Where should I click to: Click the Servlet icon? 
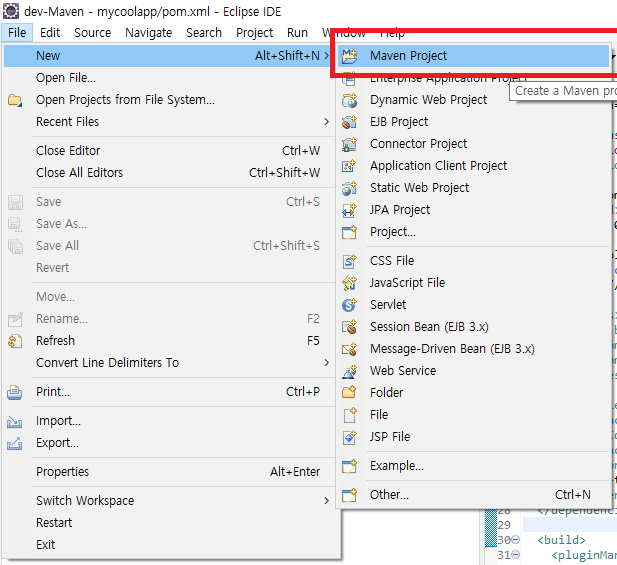tap(349, 305)
